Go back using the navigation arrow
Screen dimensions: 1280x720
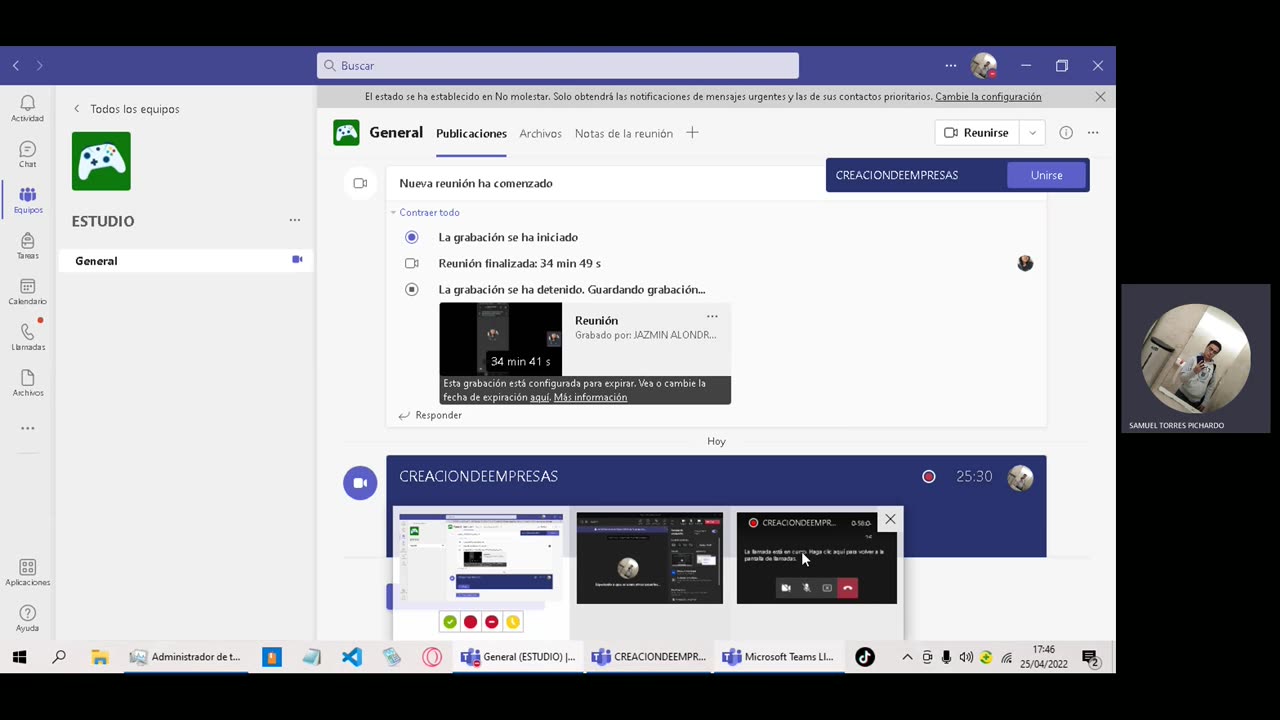[16, 65]
